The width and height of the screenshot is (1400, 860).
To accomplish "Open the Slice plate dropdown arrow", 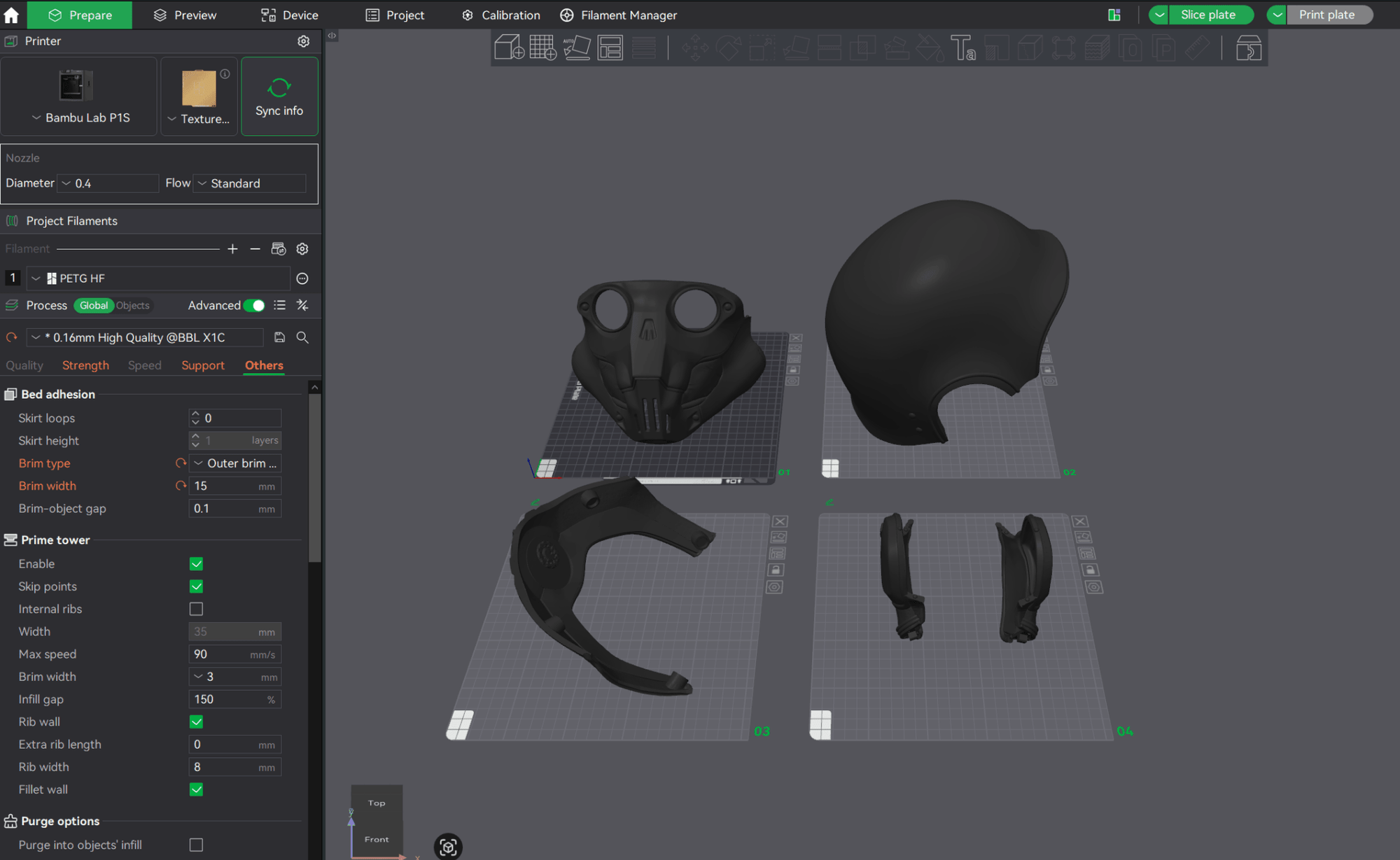I will point(1159,15).
